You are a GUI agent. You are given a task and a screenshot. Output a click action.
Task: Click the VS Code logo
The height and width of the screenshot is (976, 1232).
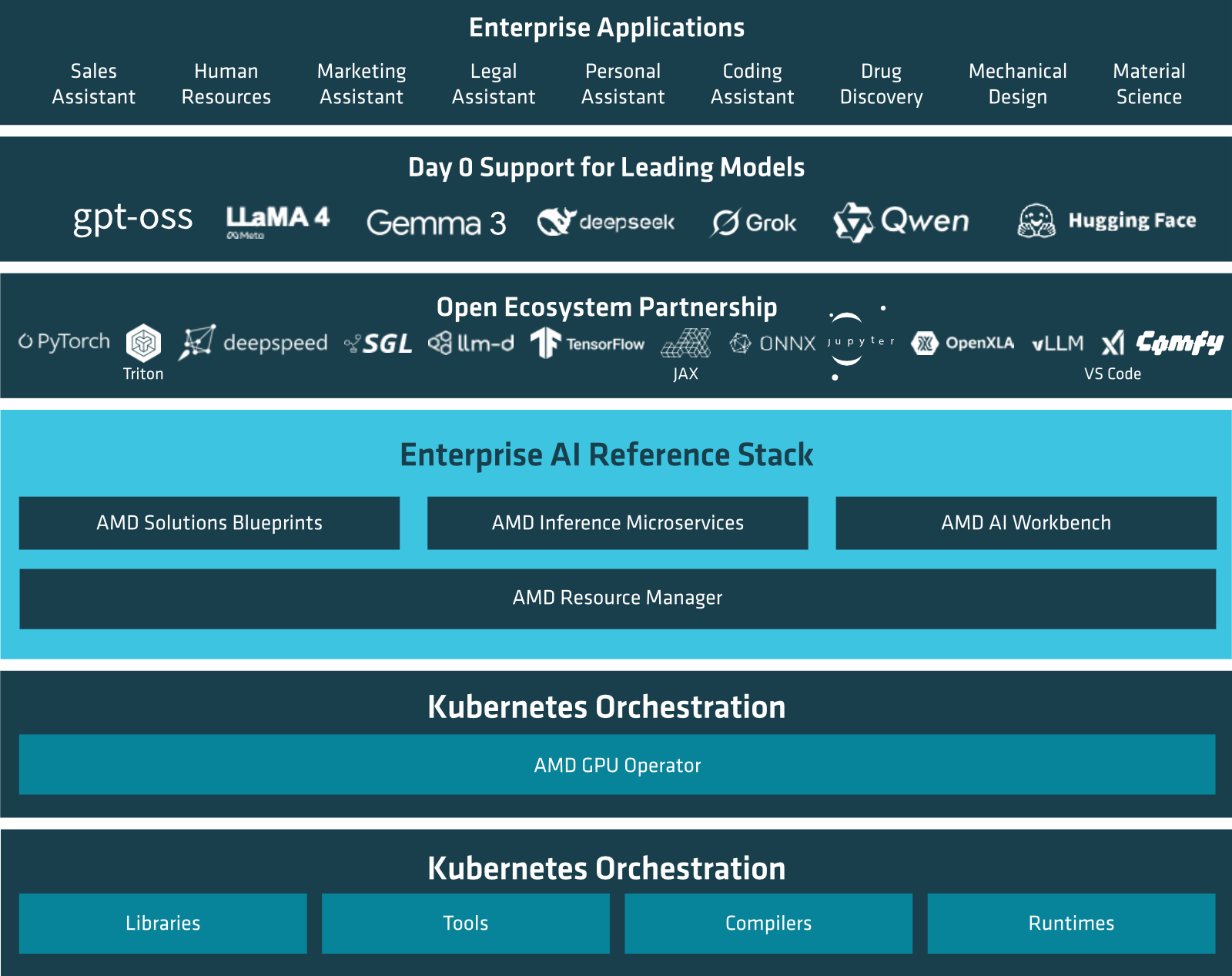[1113, 343]
